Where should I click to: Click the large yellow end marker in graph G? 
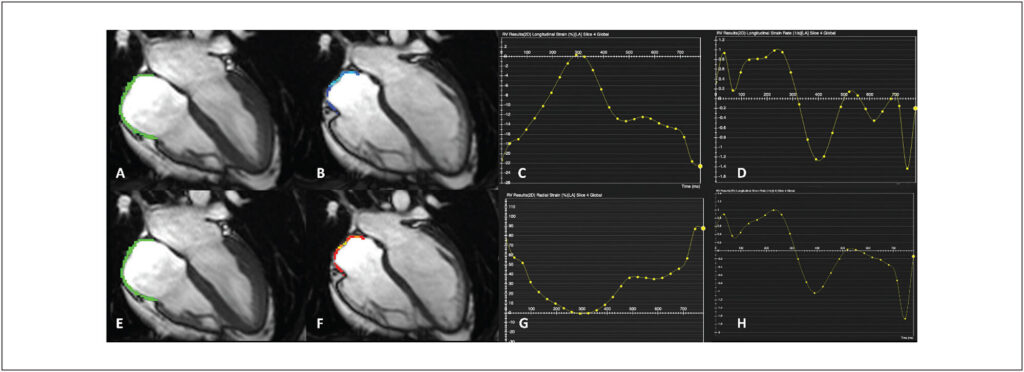tap(703, 228)
